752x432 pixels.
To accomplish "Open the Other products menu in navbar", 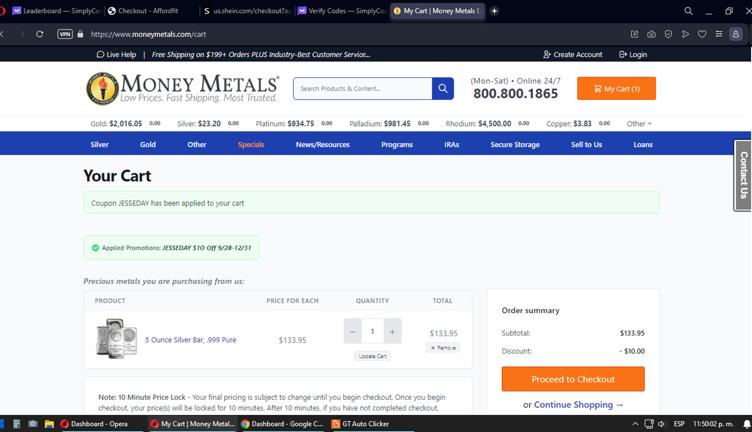I will tap(197, 144).
